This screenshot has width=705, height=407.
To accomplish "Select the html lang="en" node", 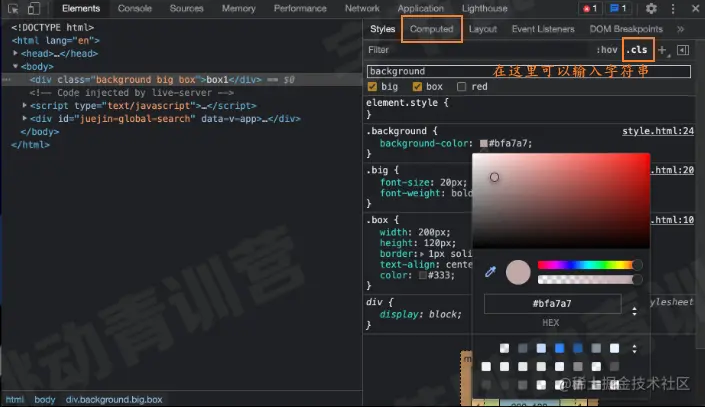I will [x=56, y=40].
